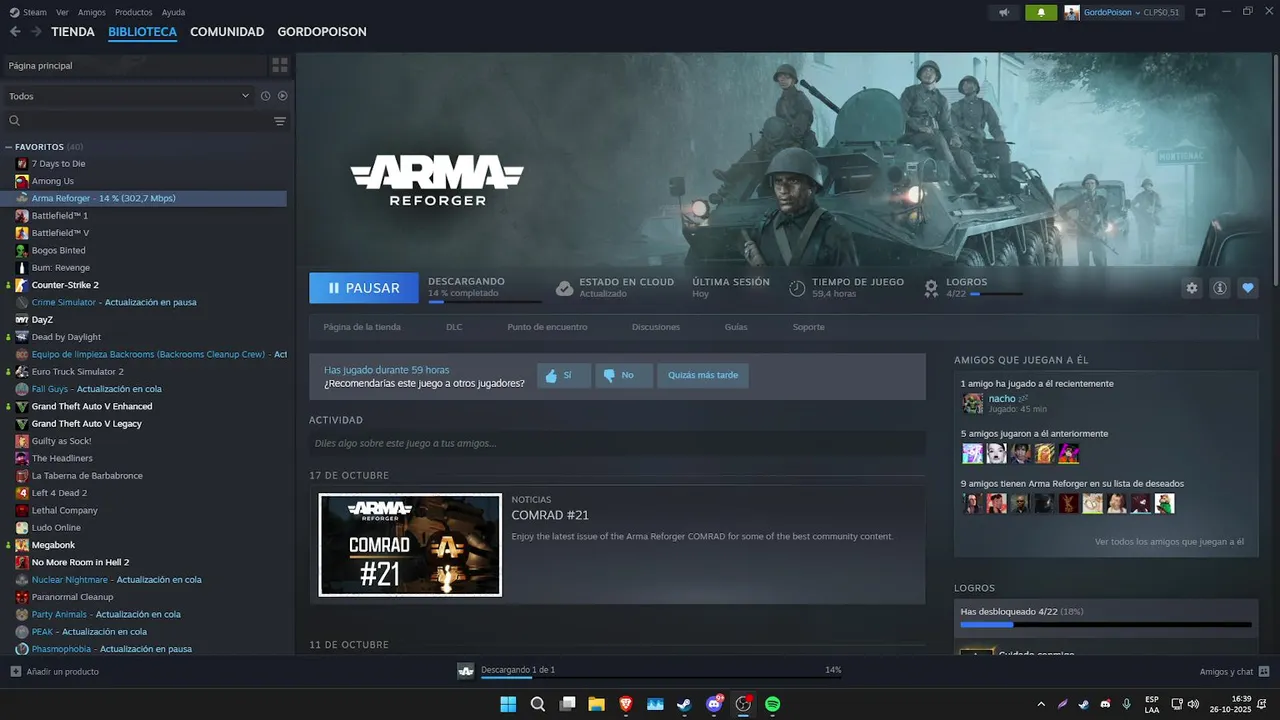Open nacho's friend avatar
Screen dimensions: 1280x720
coord(972,403)
